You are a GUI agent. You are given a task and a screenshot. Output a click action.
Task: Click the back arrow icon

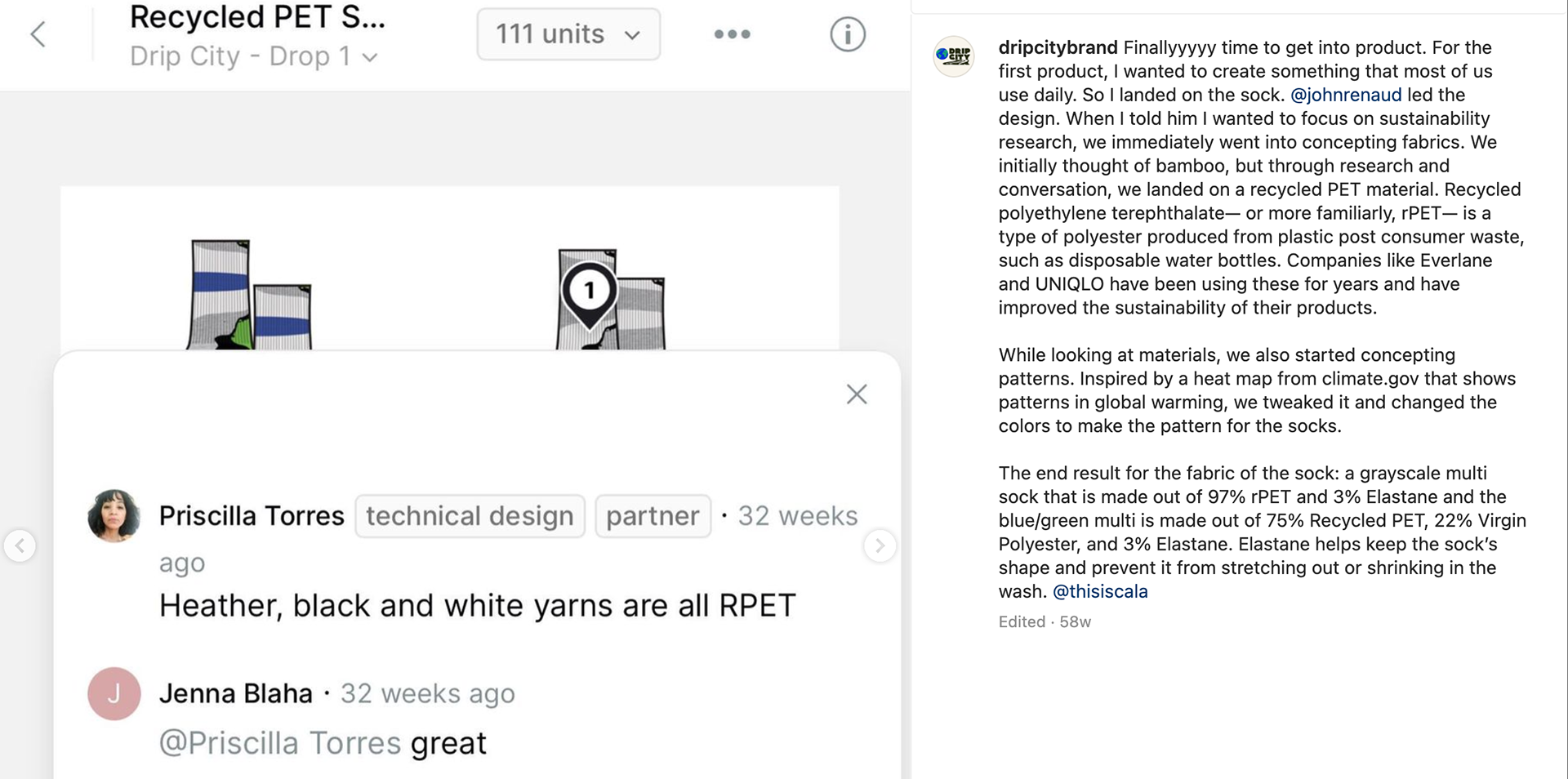(x=38, y=34)
